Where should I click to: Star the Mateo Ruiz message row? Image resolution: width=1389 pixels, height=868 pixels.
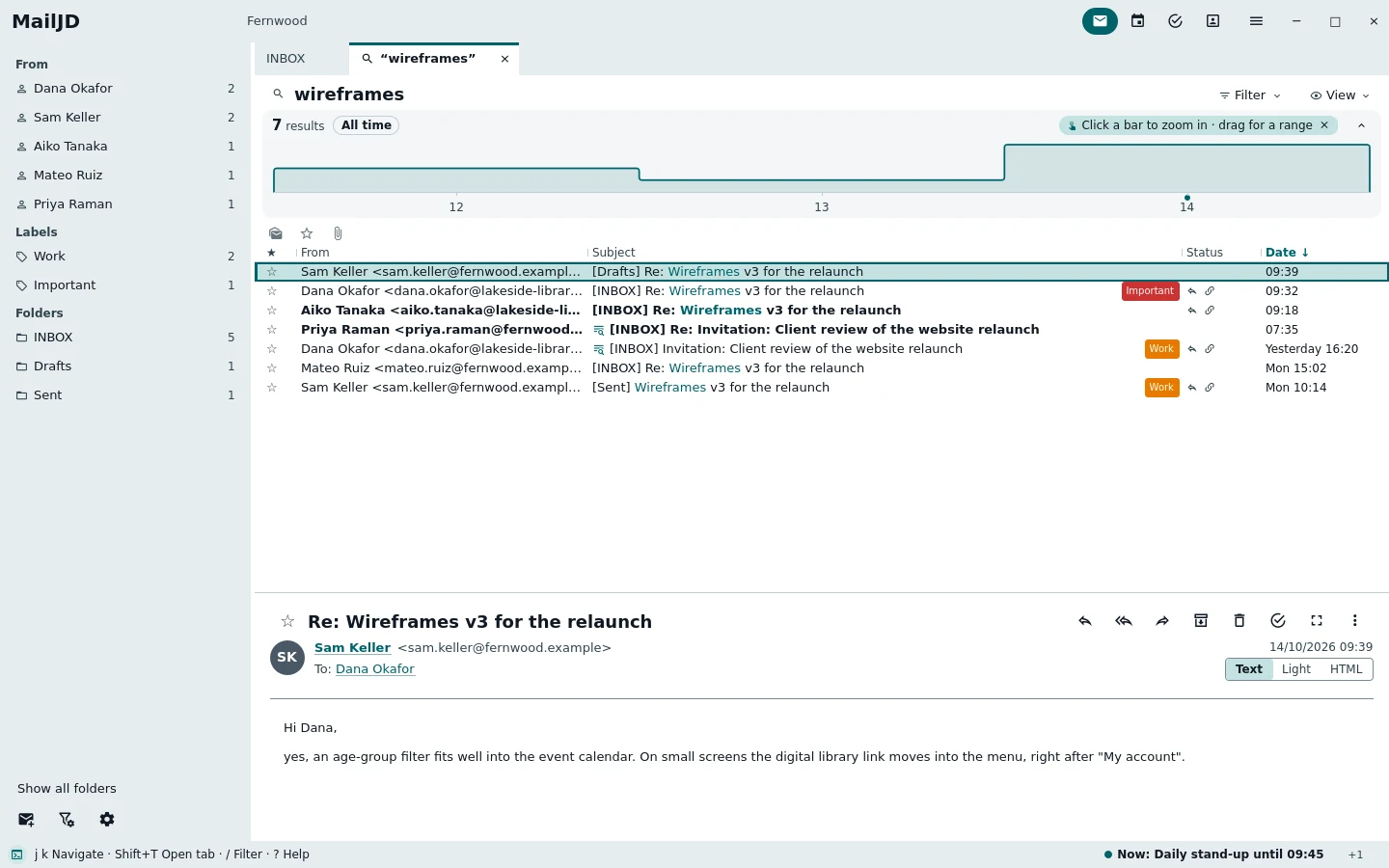(272, 368)
